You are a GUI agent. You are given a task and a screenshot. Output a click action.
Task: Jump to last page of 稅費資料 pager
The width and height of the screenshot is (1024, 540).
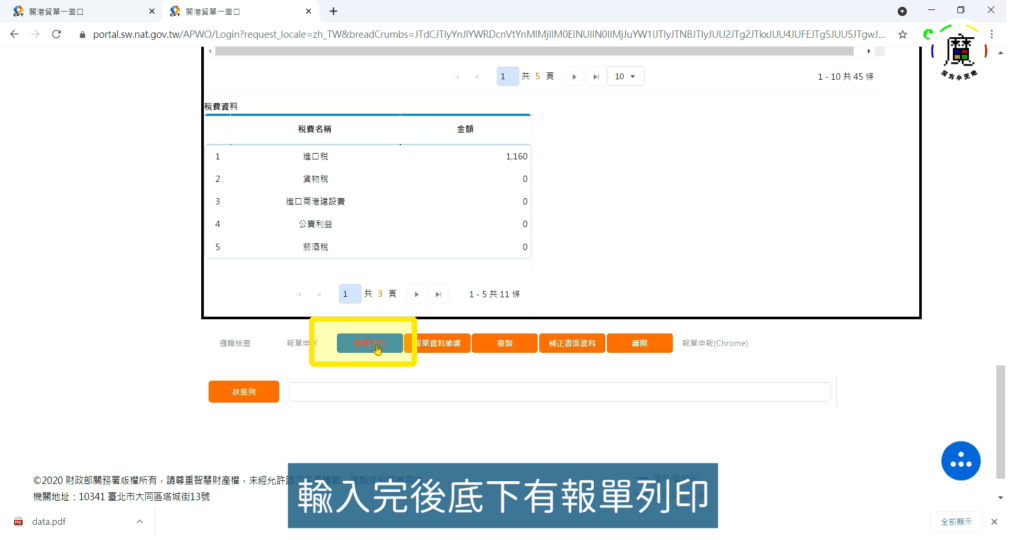click(438, 294)
